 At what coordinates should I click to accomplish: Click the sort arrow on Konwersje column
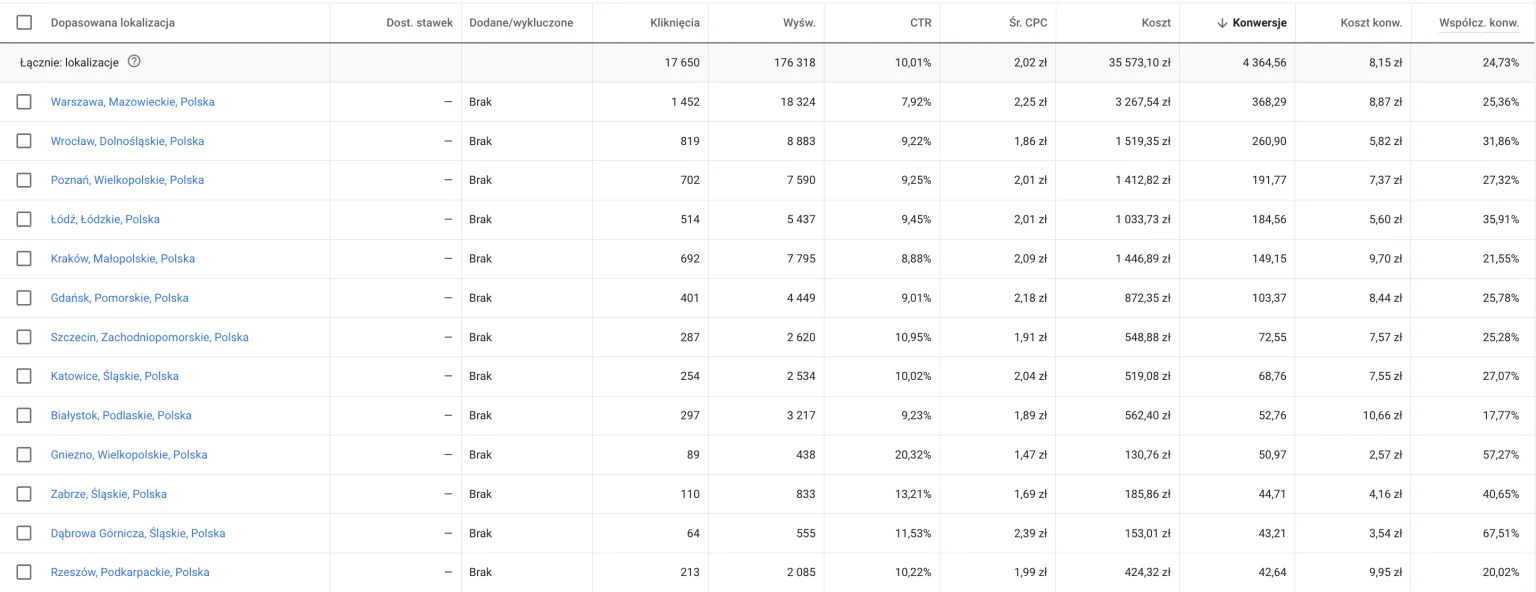(x=1222, y=23)
